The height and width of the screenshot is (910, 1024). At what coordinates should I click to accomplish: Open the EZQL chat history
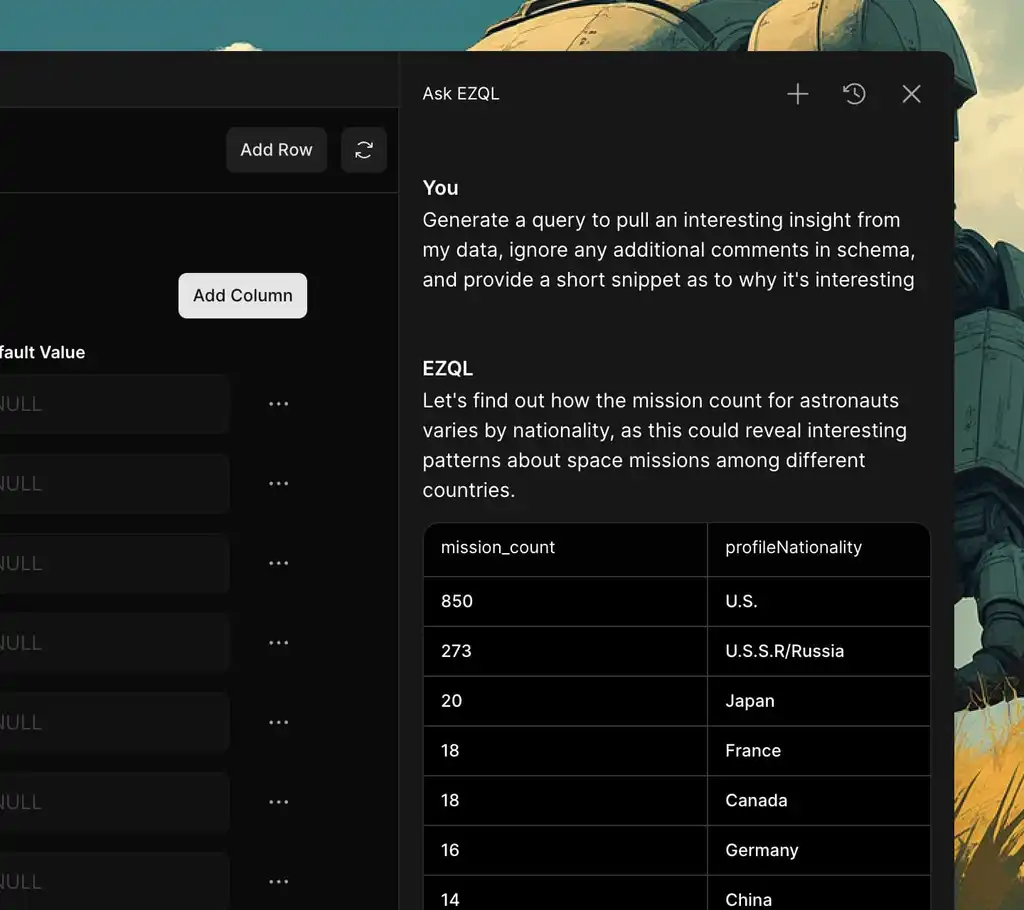pos(854,94)
